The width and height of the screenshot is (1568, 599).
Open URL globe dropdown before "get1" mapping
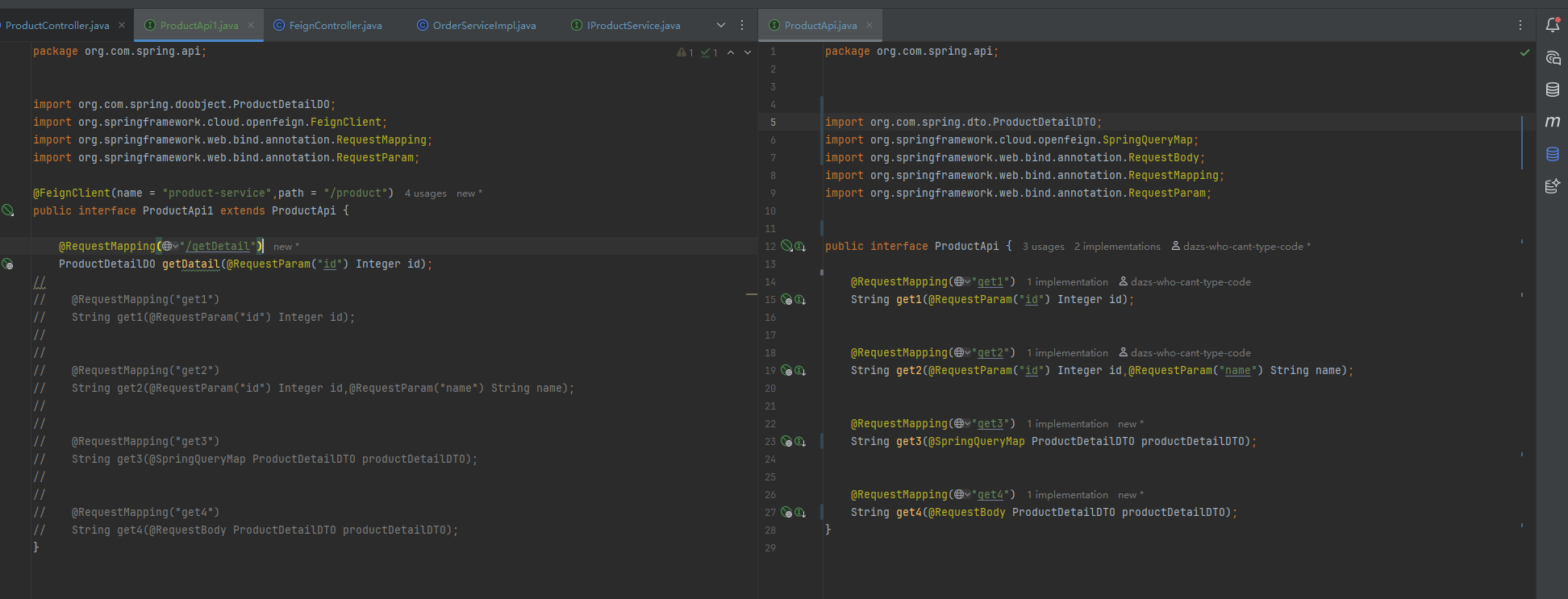[961, 281]
